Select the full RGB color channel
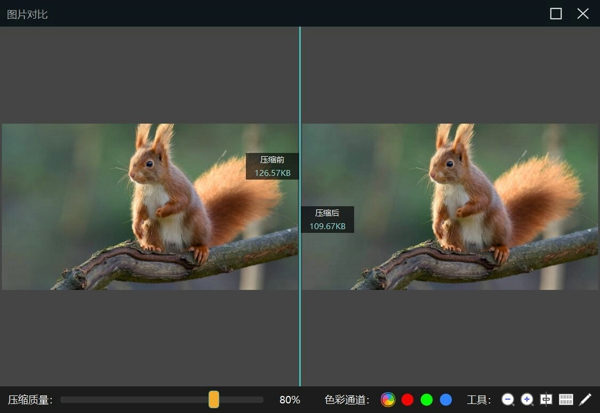The width and height of the screenshot is (600, 413). [388, 400]
